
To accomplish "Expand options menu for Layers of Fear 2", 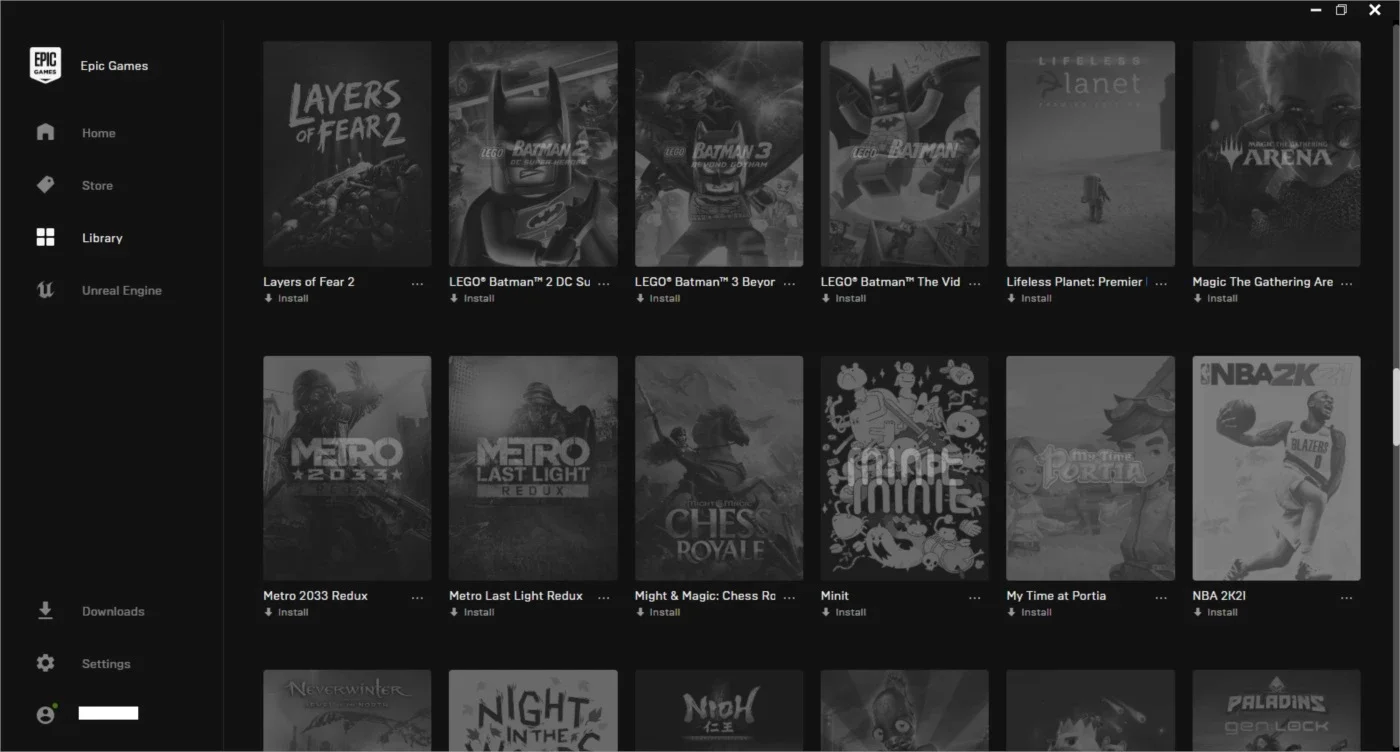I will pyautogui.click(x=417, y=284).
